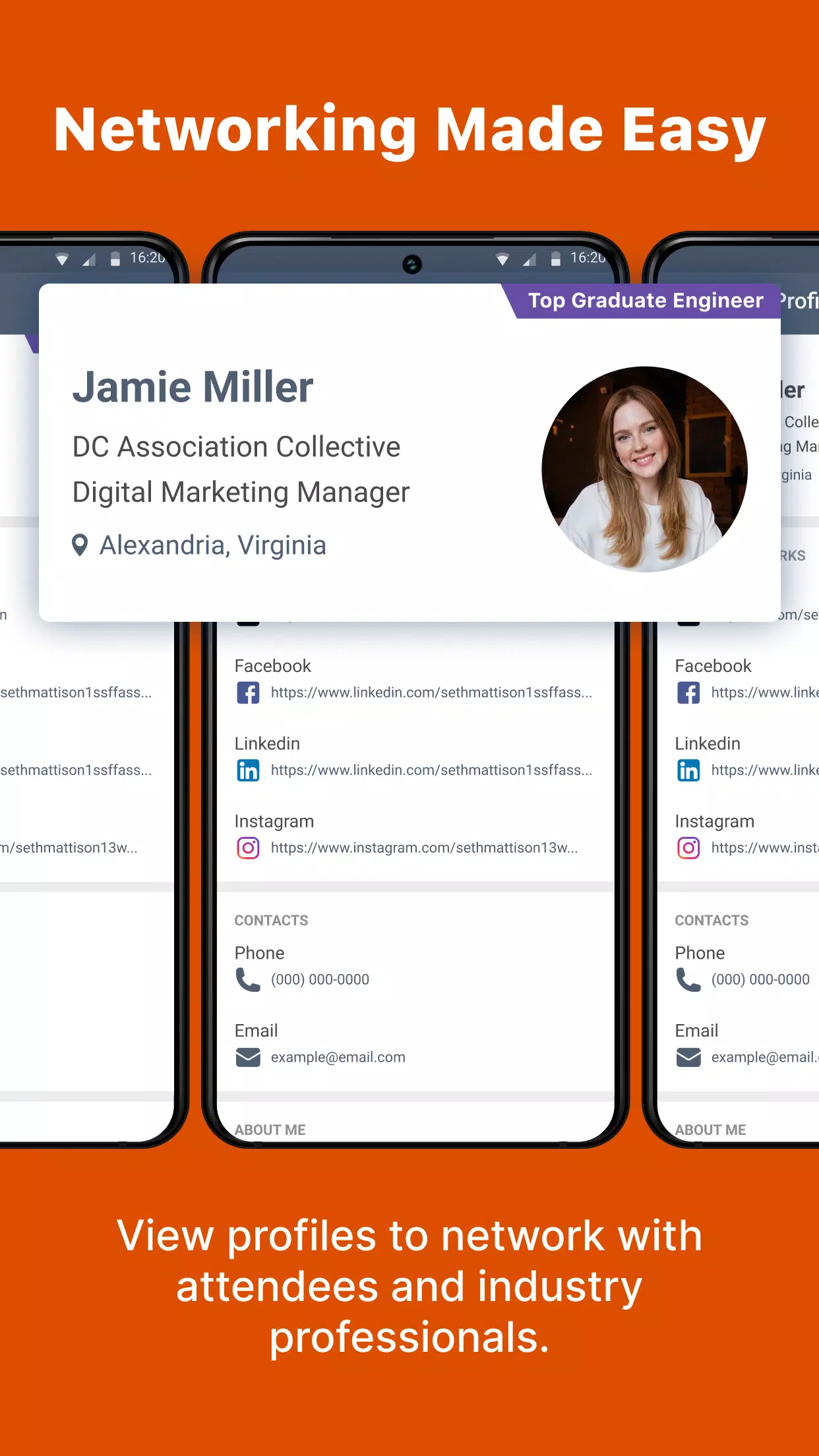819x1456 pixels.
Task: Tap the Facebook label in the center phone
Action: pos(272,666)
